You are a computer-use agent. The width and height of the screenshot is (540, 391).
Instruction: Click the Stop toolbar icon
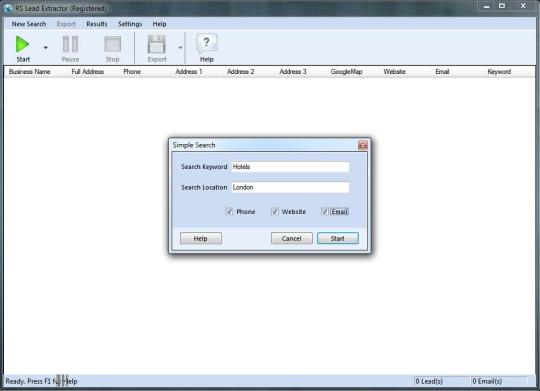(112, 44)
